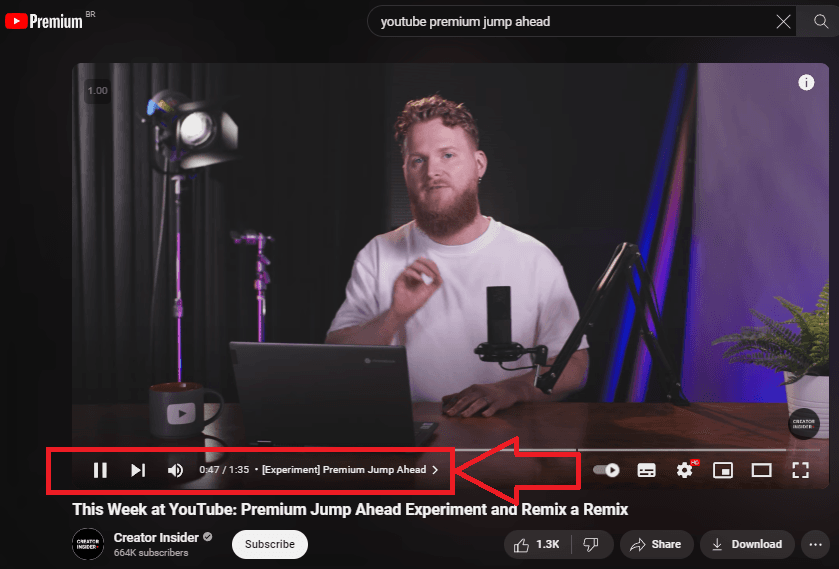Dislike the video
Screen dimensions: 839x569
pos(591,544)
